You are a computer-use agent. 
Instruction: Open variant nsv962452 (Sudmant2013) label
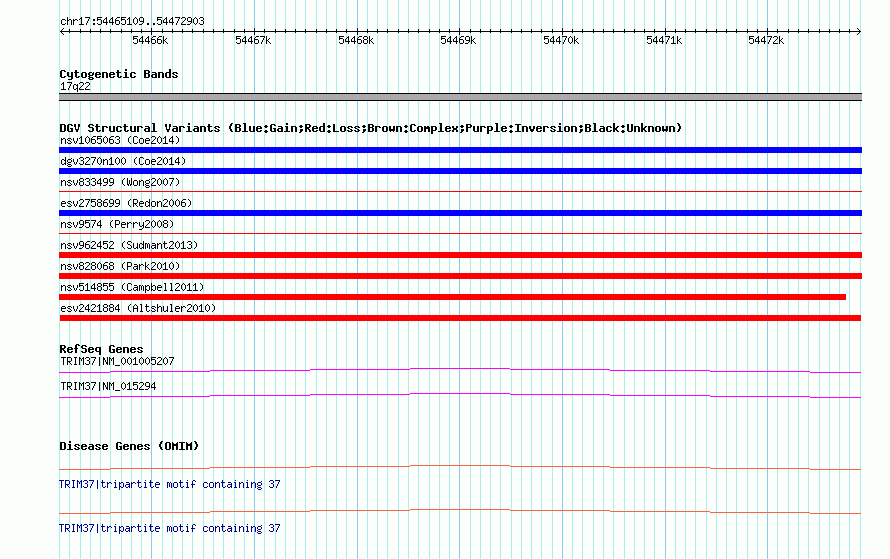click(x=129, y=245)
